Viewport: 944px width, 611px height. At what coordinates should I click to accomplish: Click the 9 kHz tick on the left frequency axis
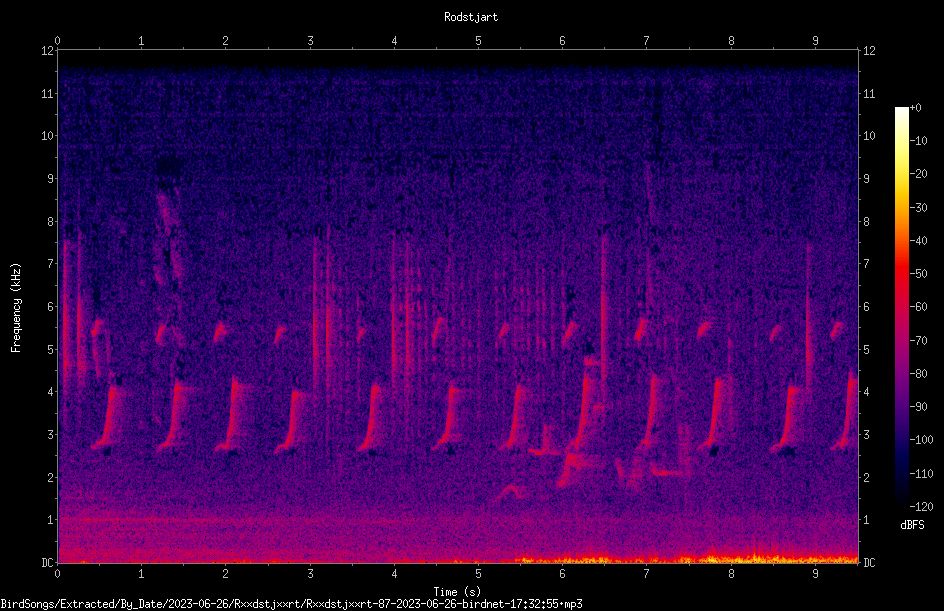(x=51, y=179)
